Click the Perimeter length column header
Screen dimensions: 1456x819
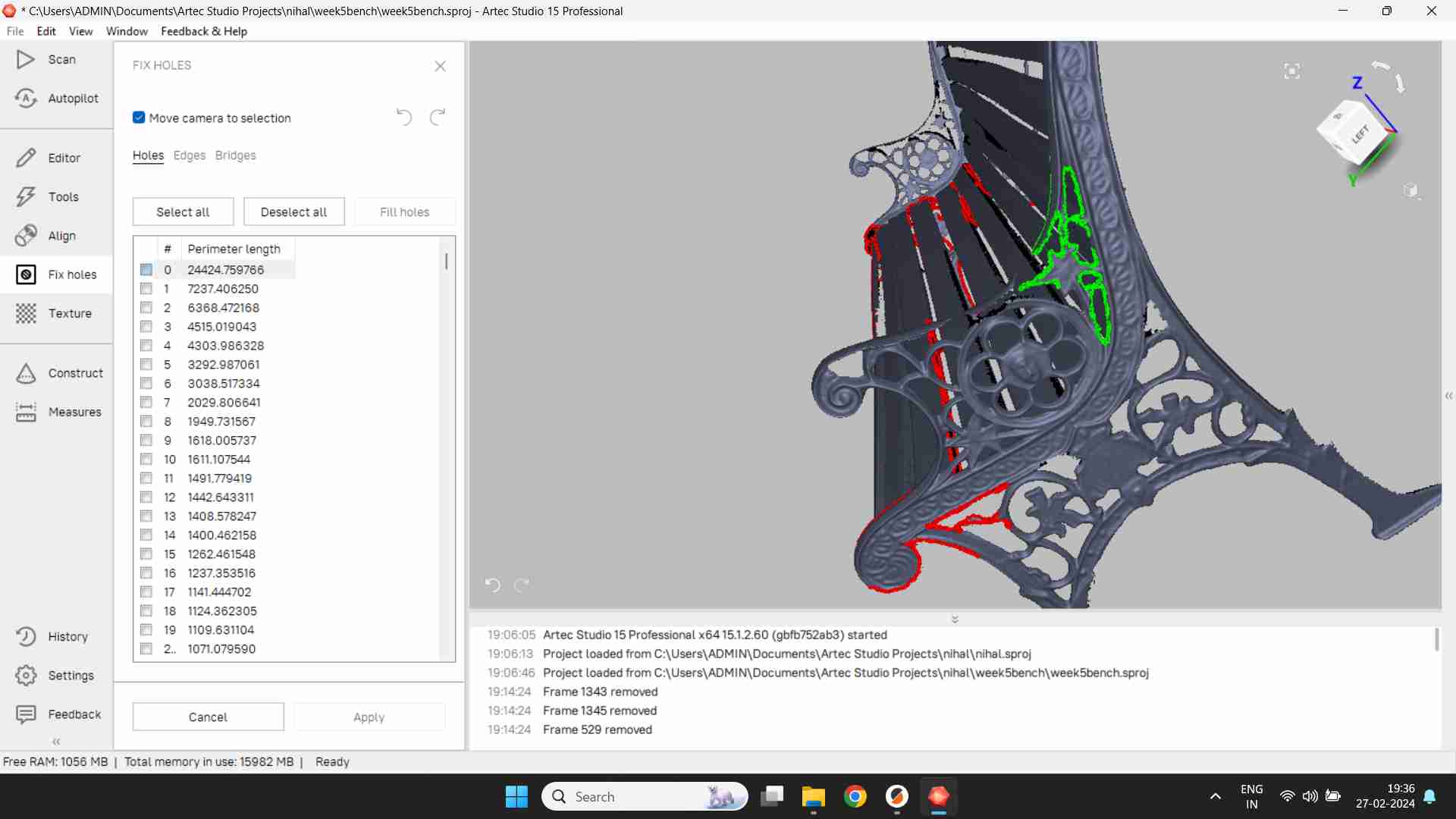pyautogui.click(x=234, y=249)
